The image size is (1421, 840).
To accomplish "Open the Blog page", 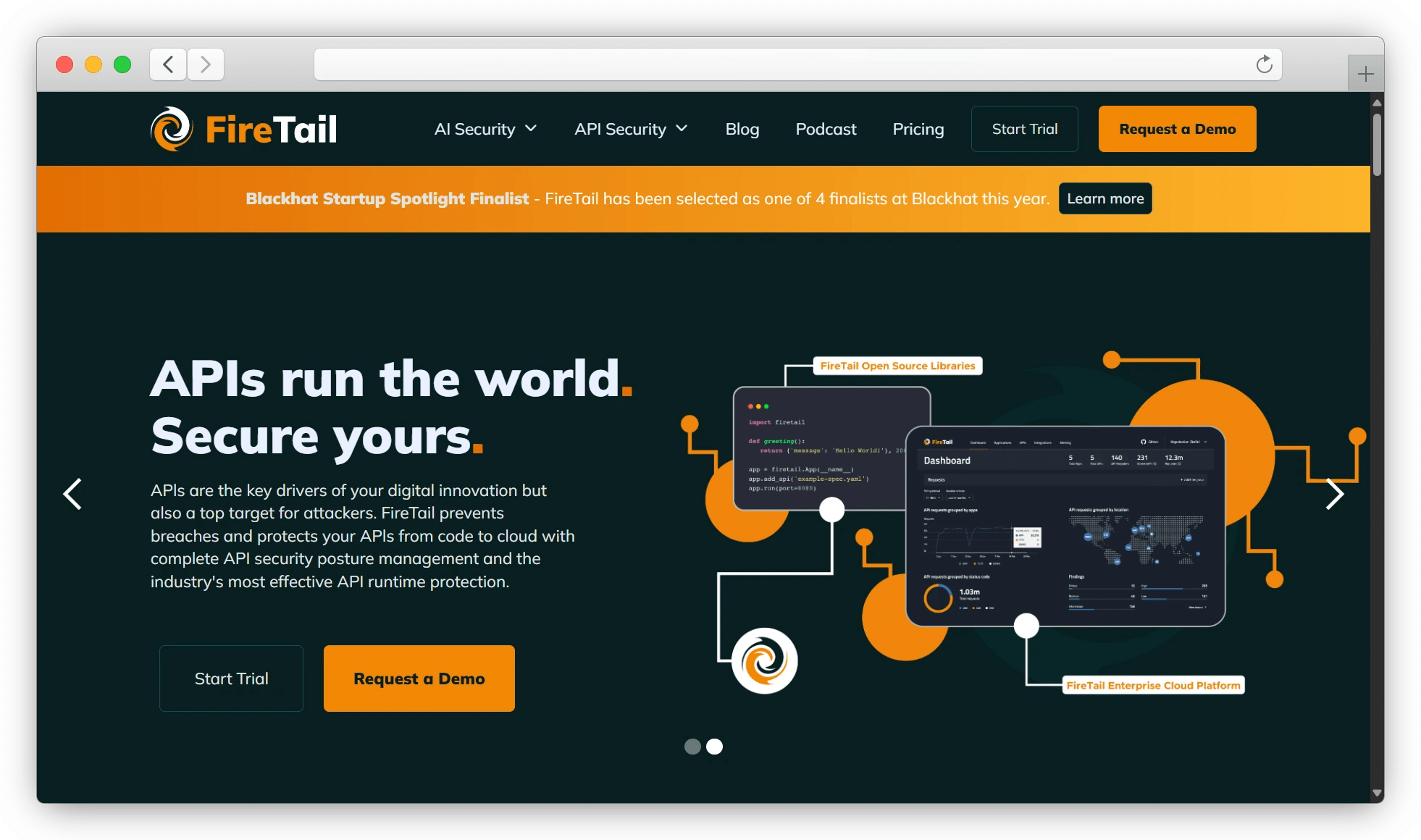I will click(x=742, y=129).
